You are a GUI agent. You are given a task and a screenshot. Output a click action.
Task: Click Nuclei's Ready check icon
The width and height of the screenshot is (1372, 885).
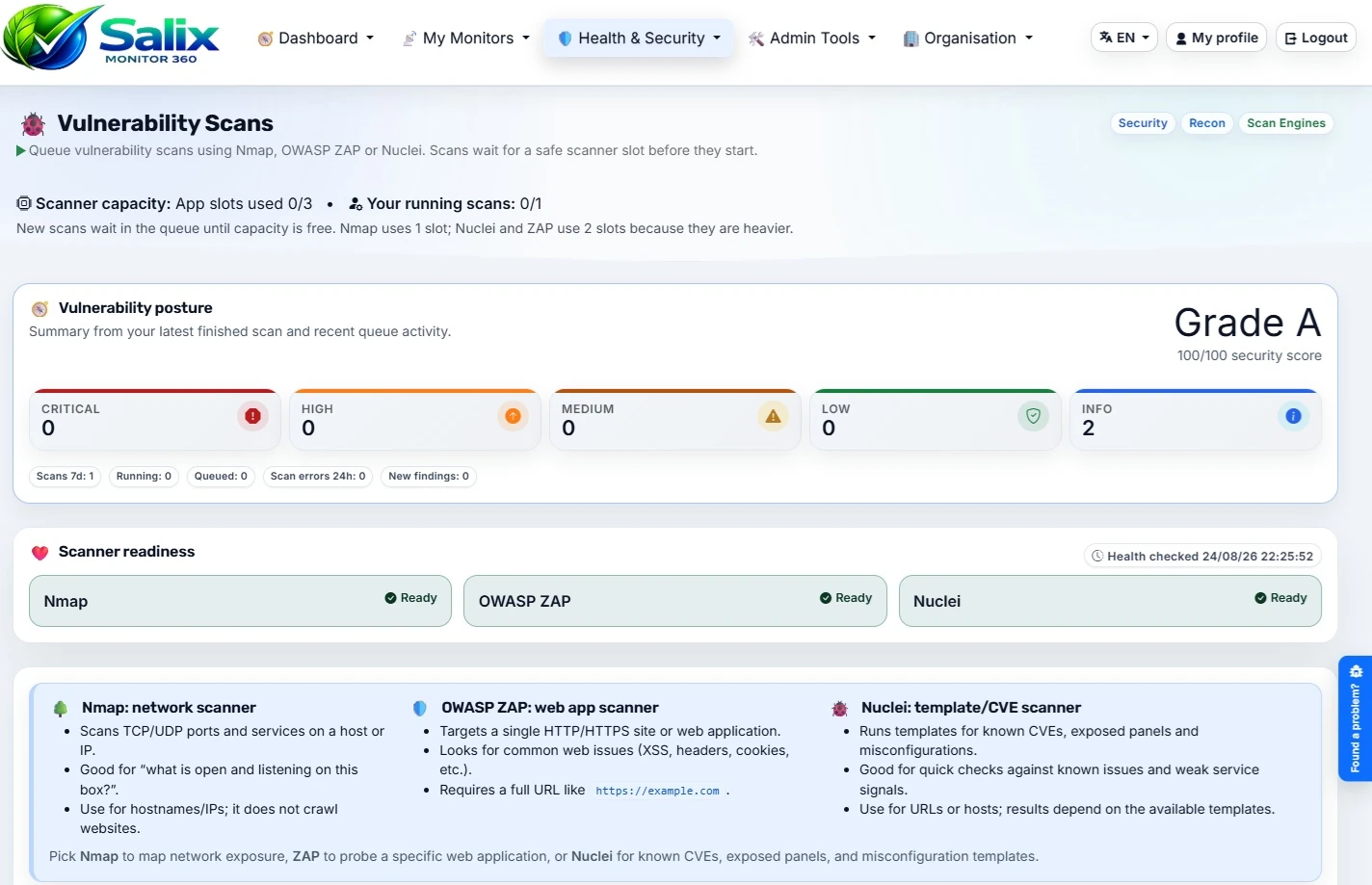click(1260, 598)
